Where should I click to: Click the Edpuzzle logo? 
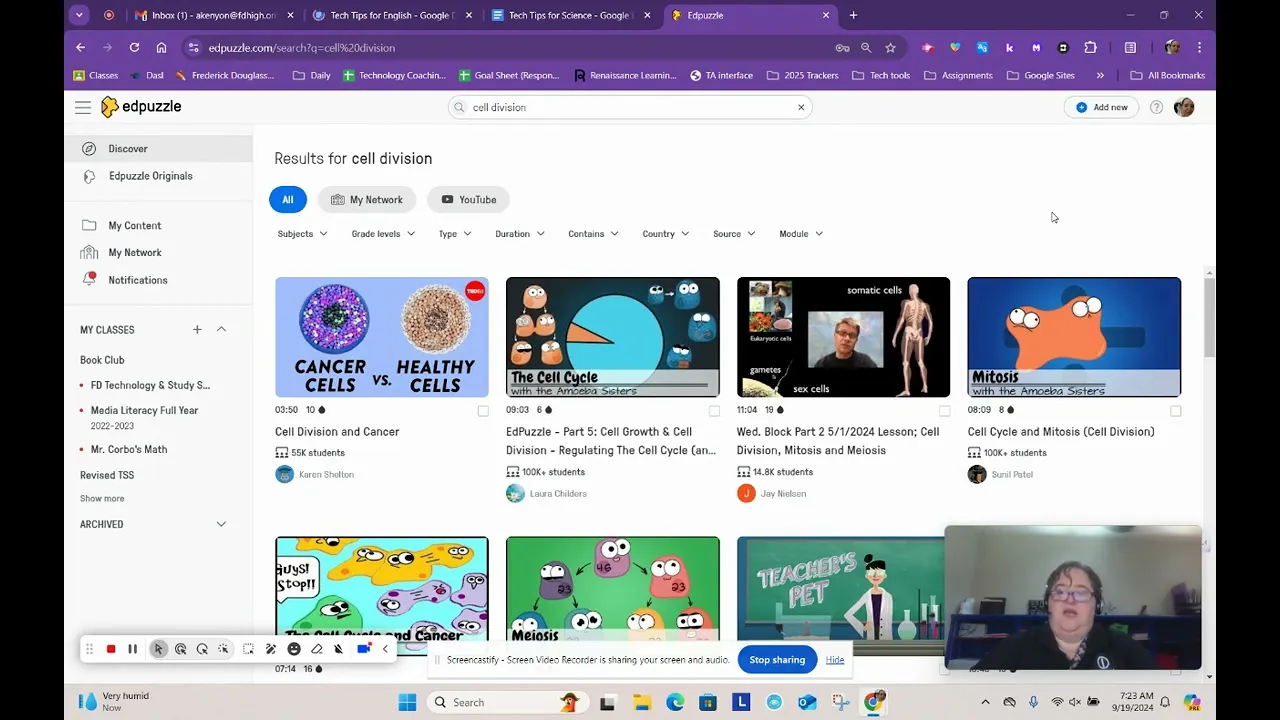coord(141,107)
